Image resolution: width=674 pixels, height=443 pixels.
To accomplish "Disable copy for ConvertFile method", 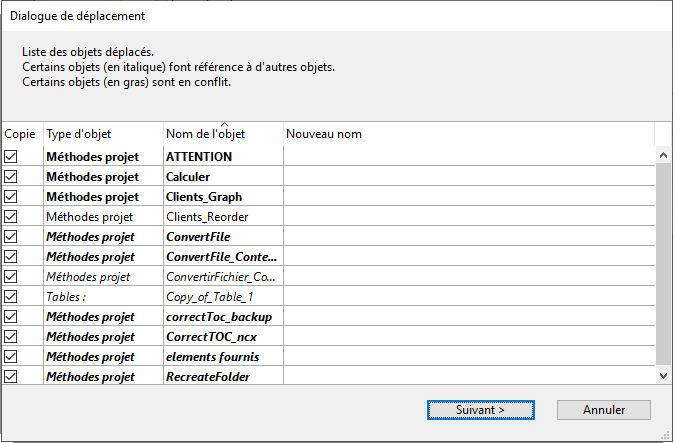I will 11,237.
